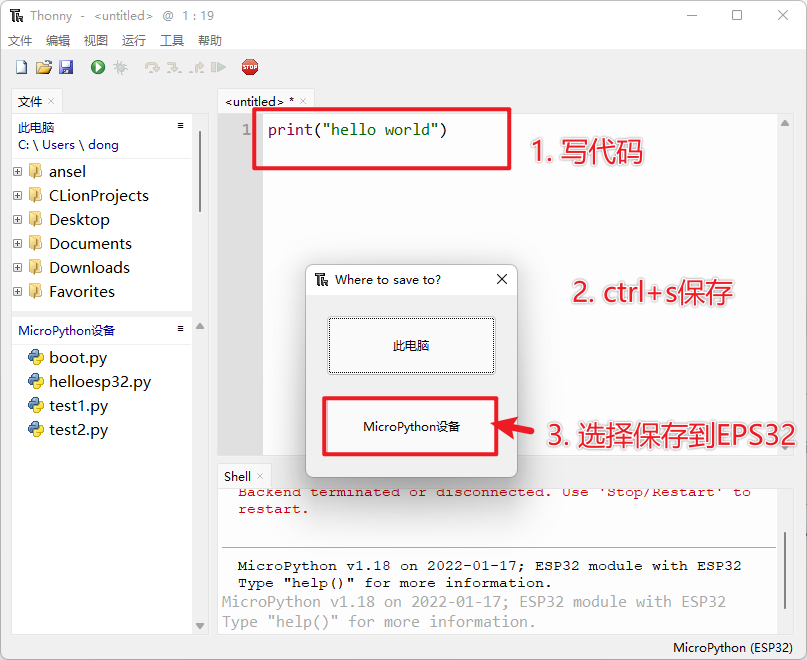This screenshot has height=660, width=807.
Task: Click the Users path segment
Action: [58, 145]
